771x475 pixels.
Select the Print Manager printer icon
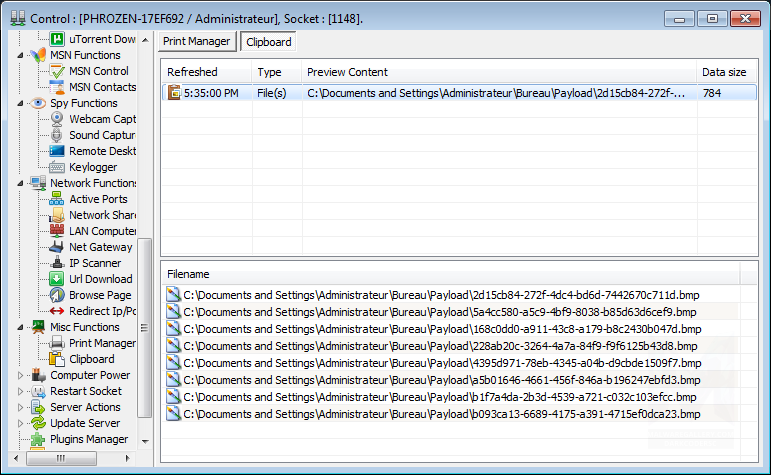point(57,343)
